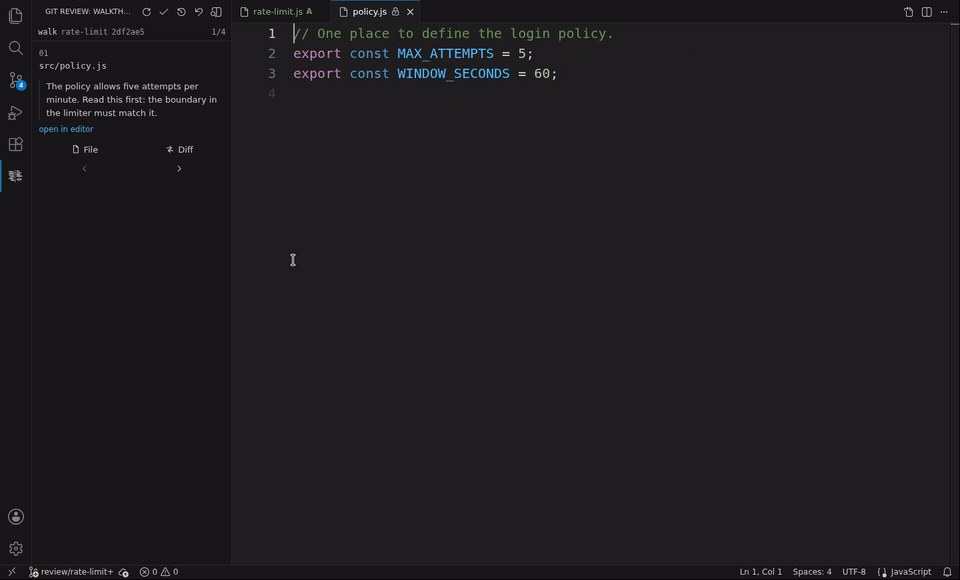Close the policy.js tab
960x580 pixels.
tap(410, 12)
